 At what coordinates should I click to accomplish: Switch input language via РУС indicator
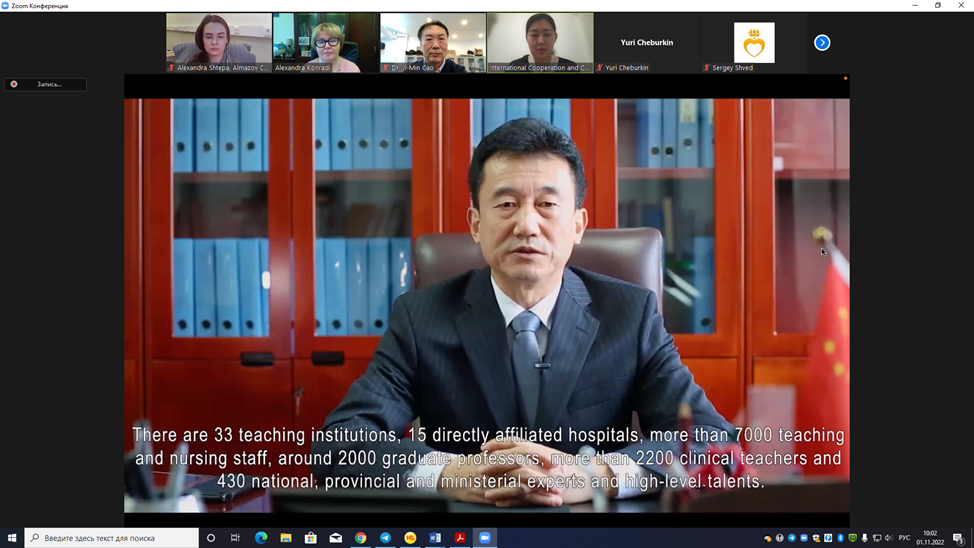click(x=904, y=538)
